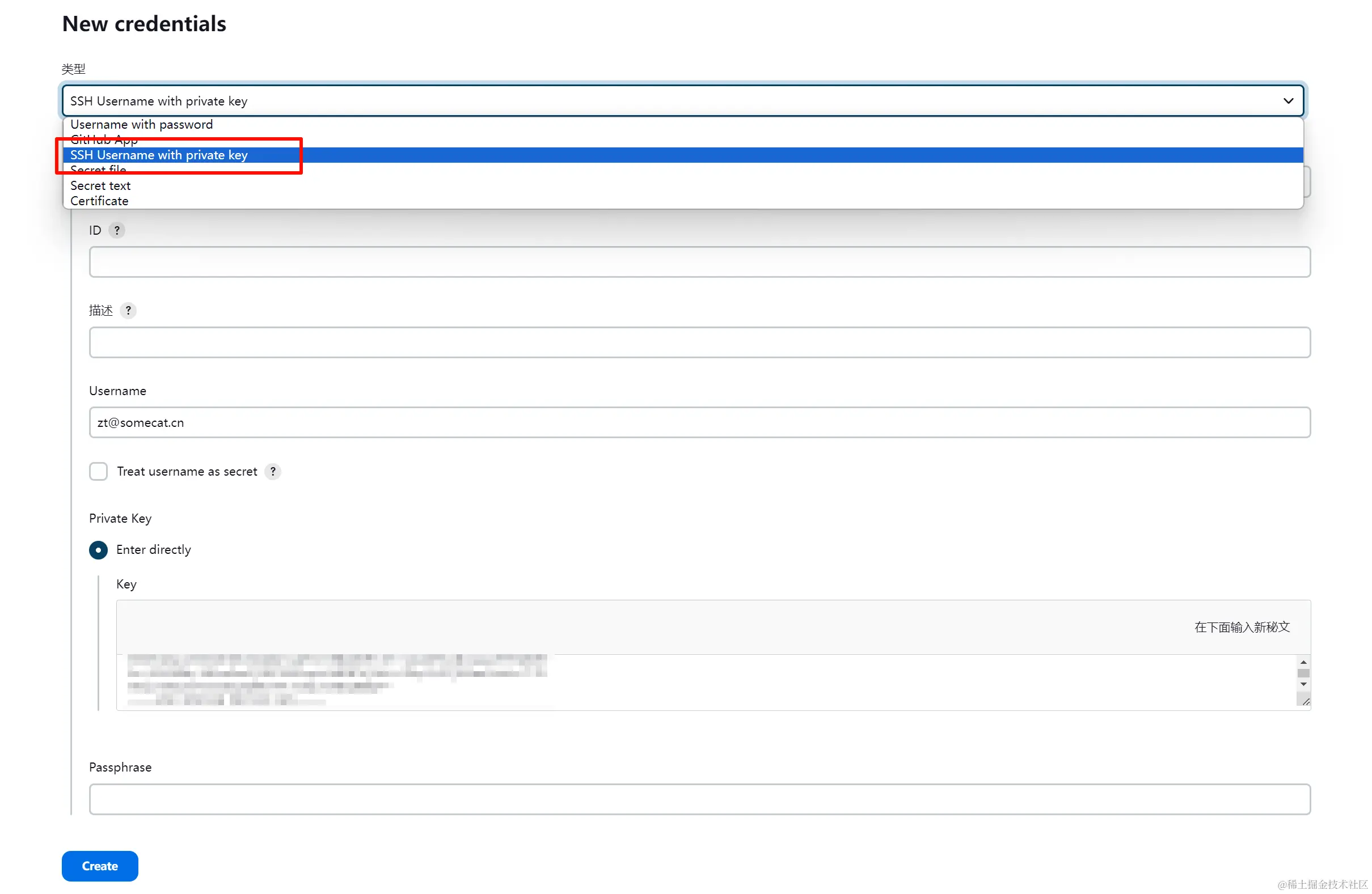Screen dimensions: 1372x894
Task: Click the Passphrase input field
Action: (699, 799)
